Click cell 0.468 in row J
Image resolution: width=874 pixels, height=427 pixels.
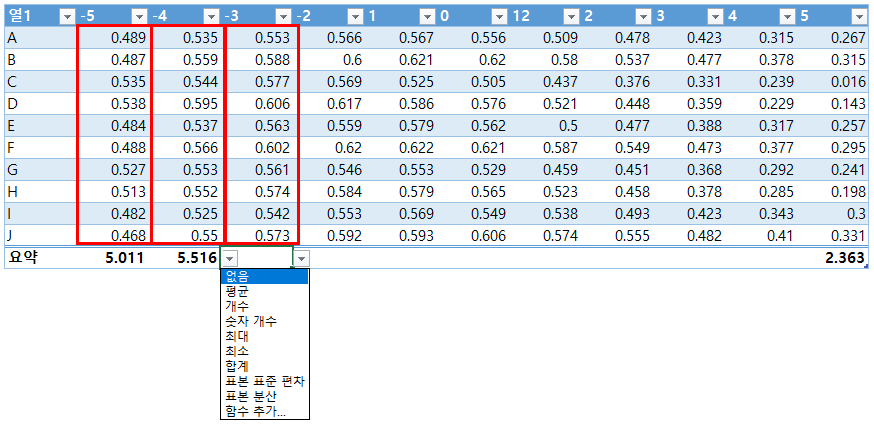[x=129, y=236]
